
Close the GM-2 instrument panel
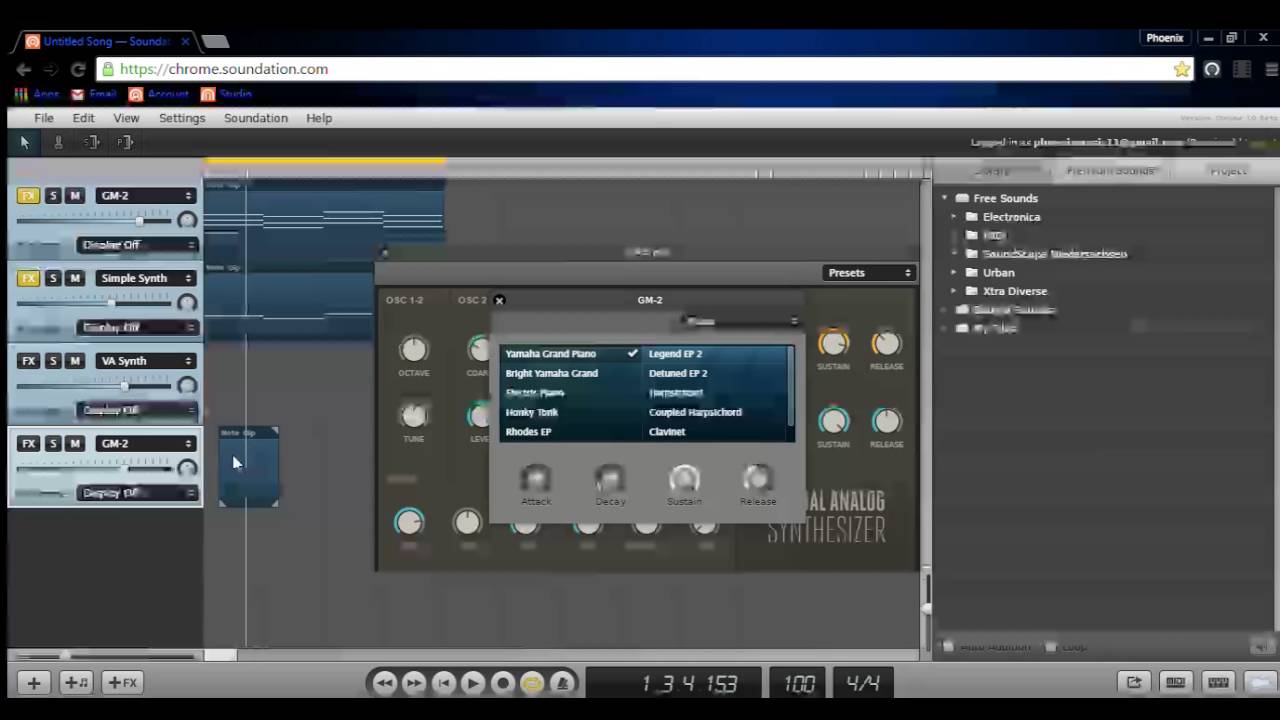tap(499, 300)
